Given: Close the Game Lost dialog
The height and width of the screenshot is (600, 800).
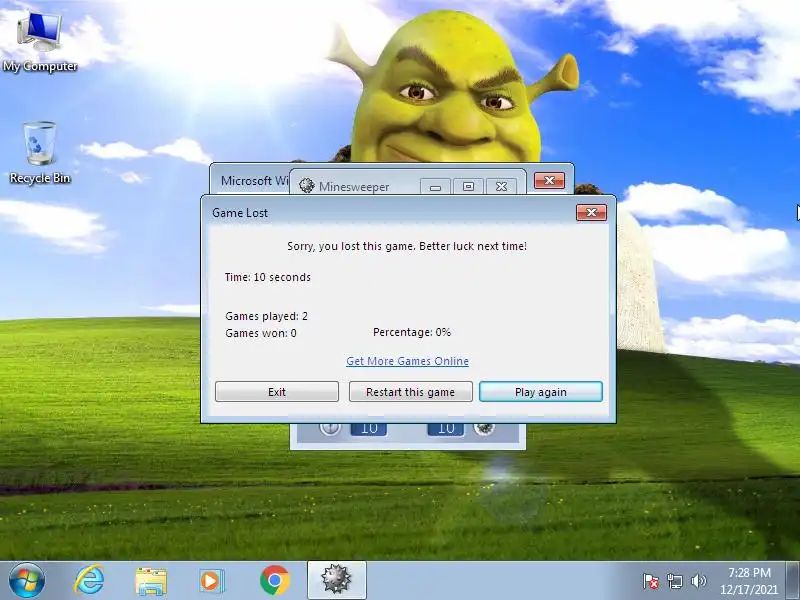Looking at the screenshot, I should pos(591,213).
